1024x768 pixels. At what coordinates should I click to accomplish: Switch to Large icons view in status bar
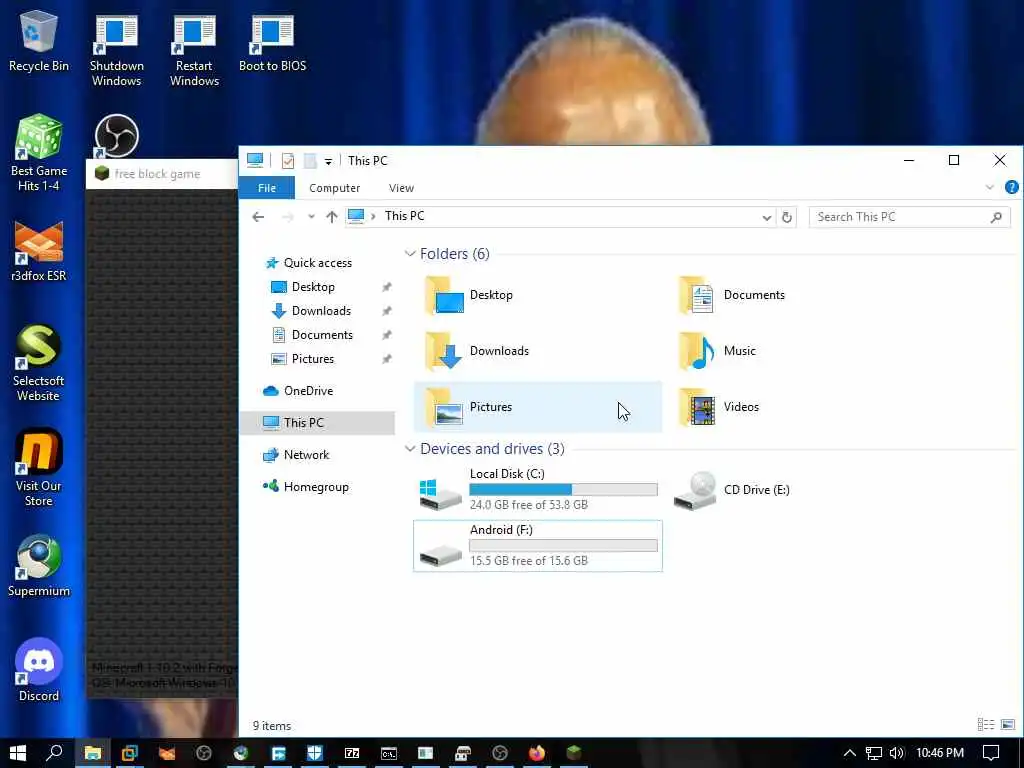1008,724
